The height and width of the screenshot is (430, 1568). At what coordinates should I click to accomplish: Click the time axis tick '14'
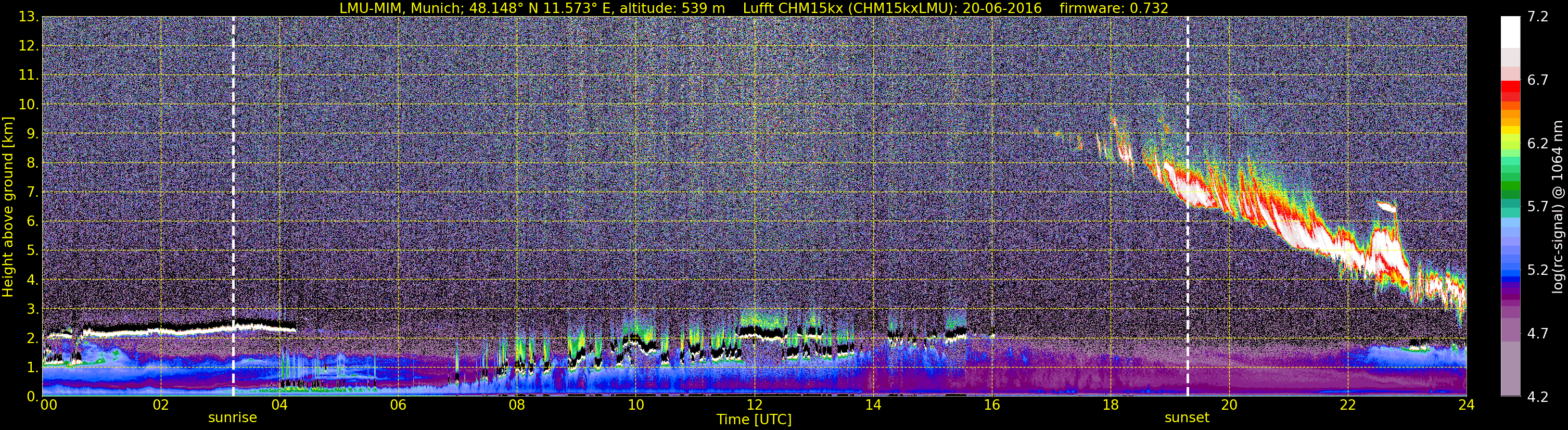point(873,406)
